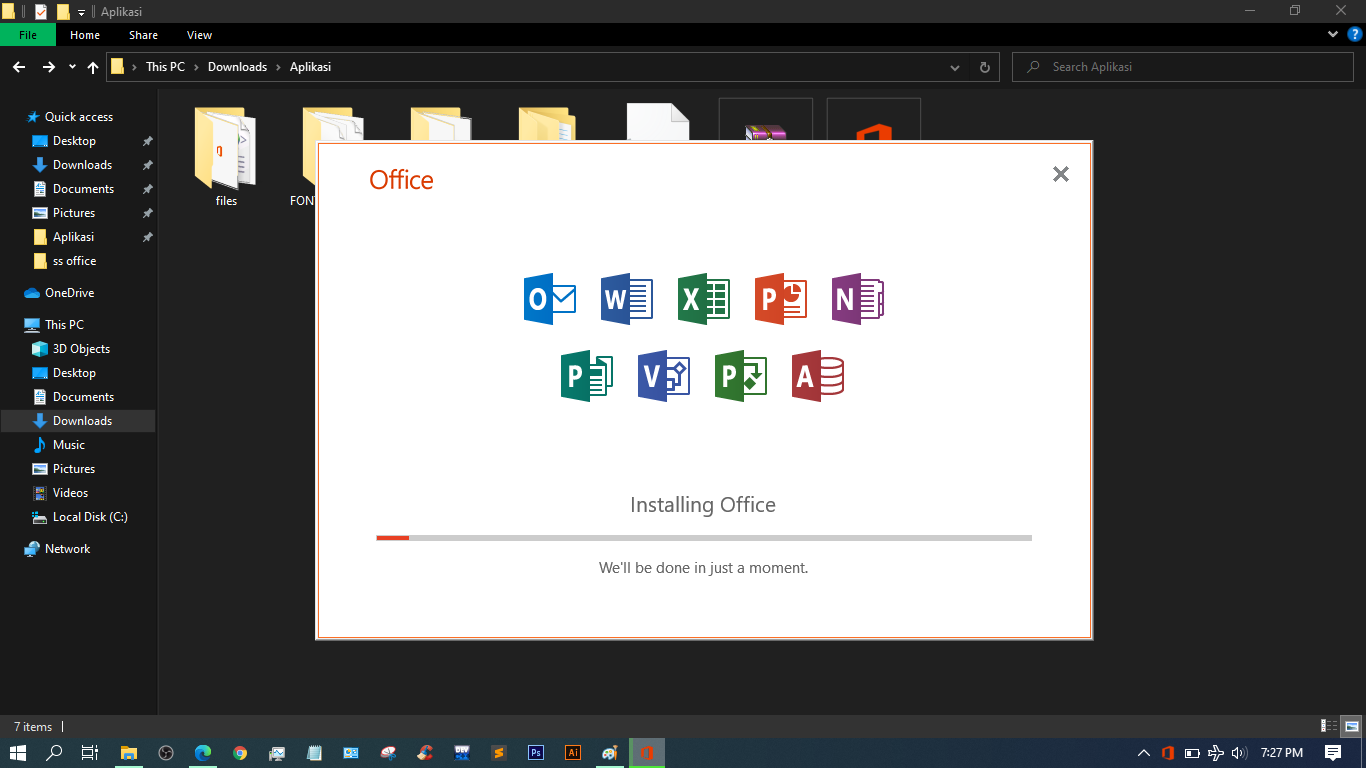Viewport: 1366px width, 768px height.
Task: Expand the ribbon with the chevron
Action: 1333,34
